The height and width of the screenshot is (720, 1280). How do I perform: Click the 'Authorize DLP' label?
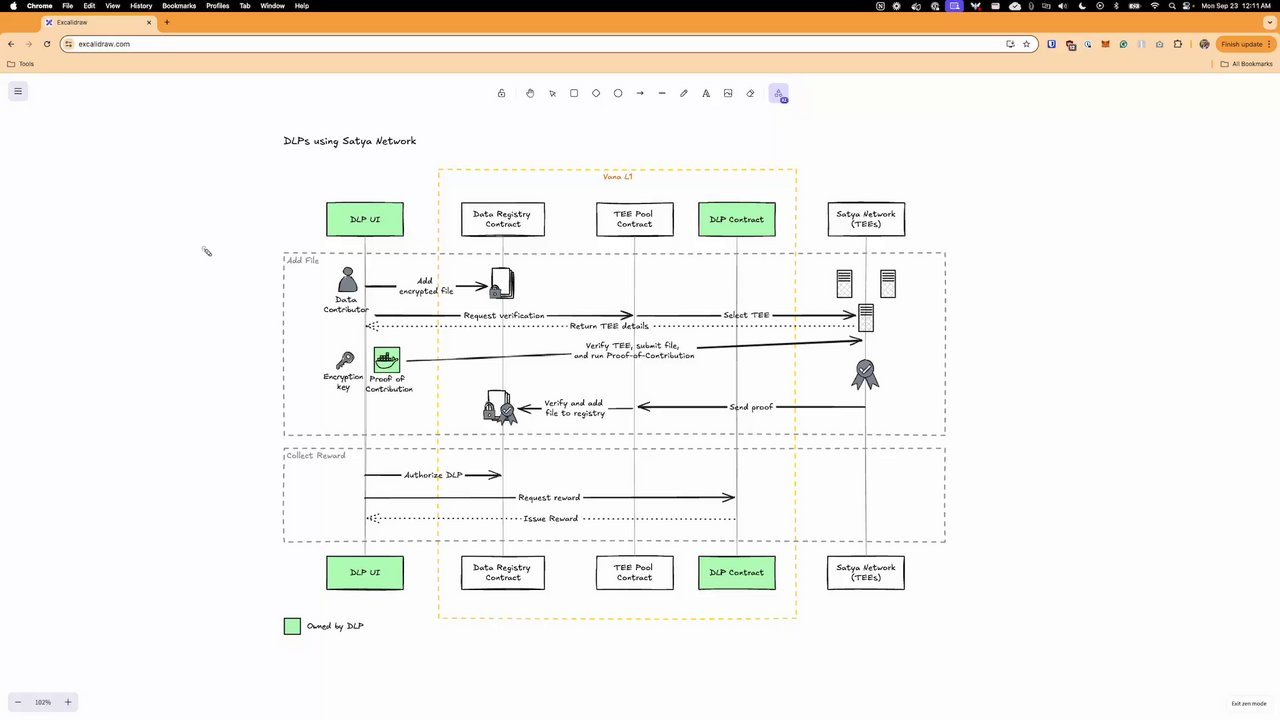[433, 475]
